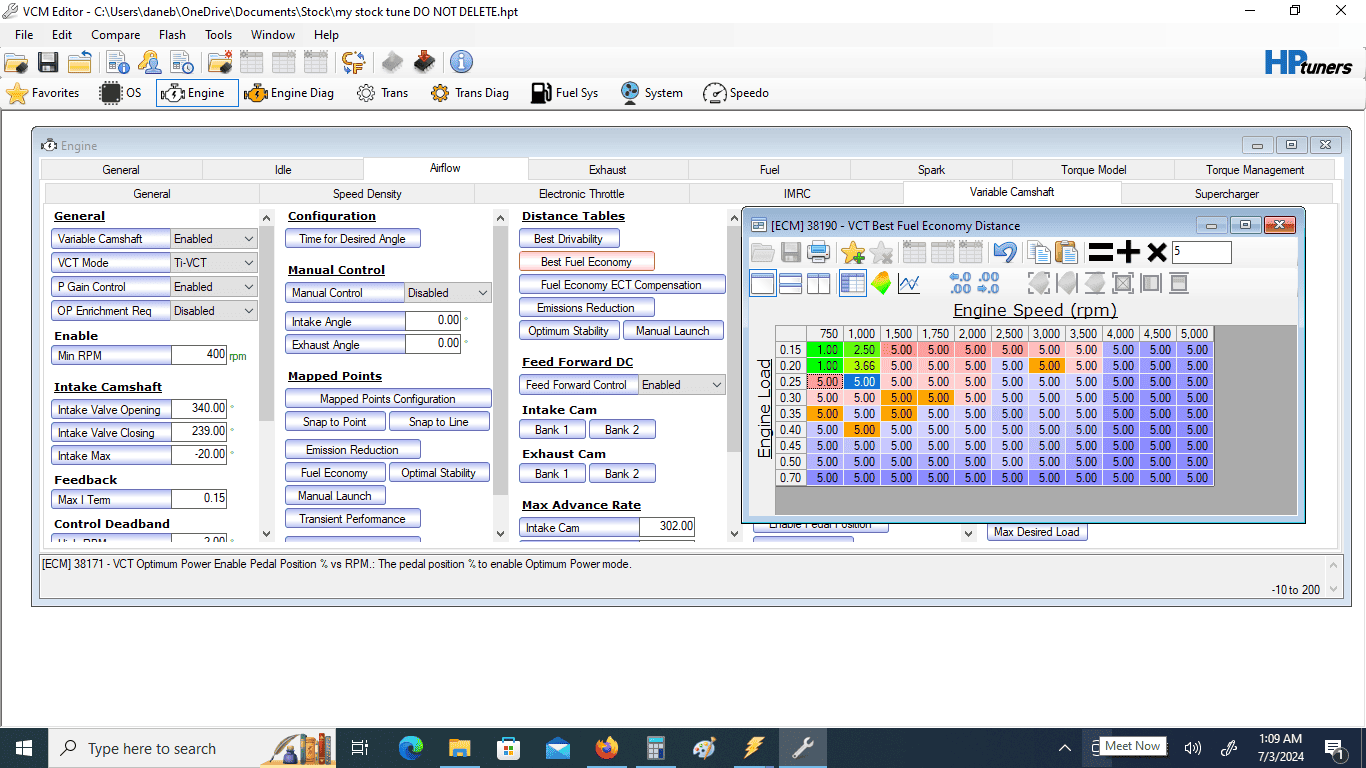1366x768 pixels.
Task: Paste values using the clipboard icon
Action: pyautogui.click(x=1066, y=252)
